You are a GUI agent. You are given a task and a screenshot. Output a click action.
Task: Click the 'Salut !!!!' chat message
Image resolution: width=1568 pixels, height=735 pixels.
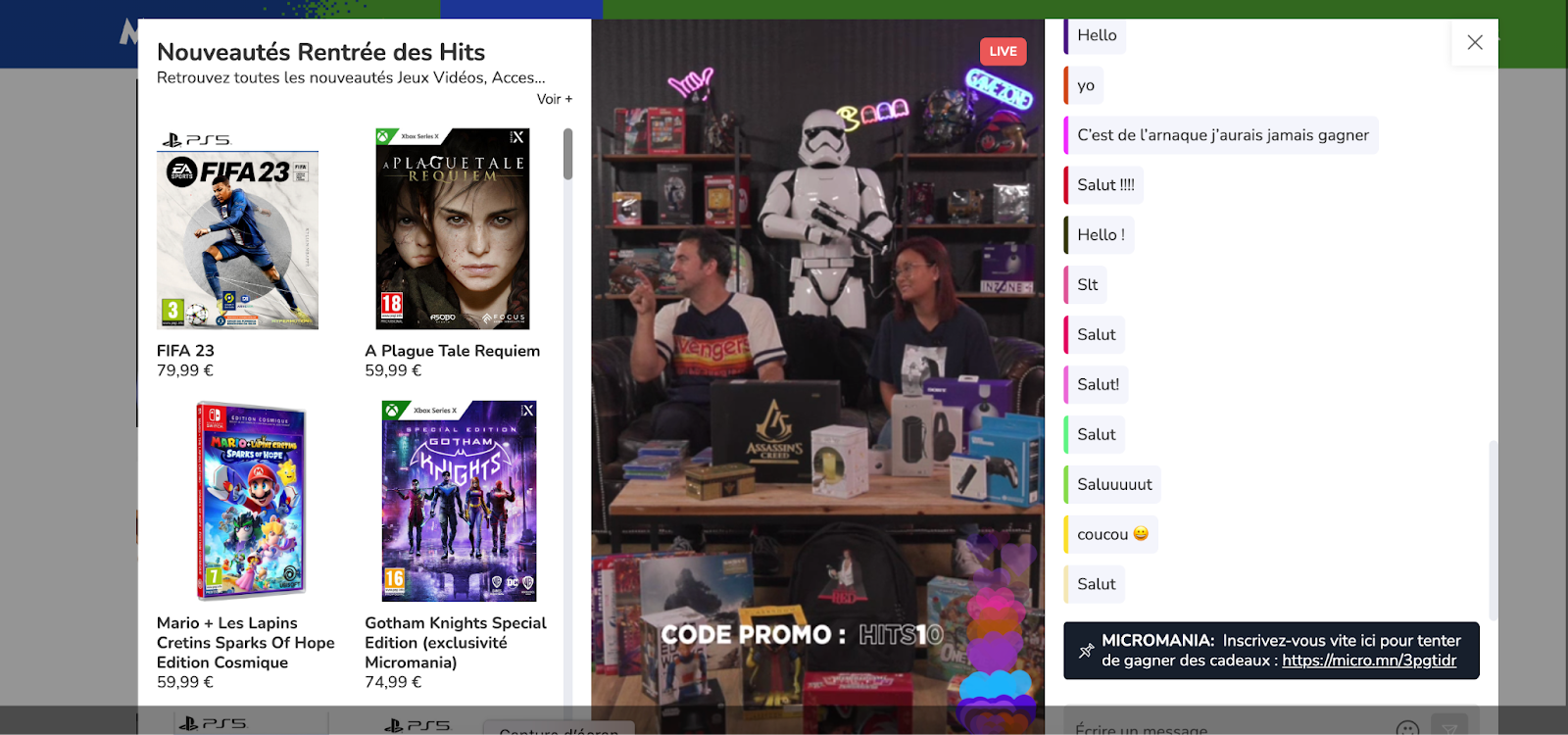[1105, 185]
